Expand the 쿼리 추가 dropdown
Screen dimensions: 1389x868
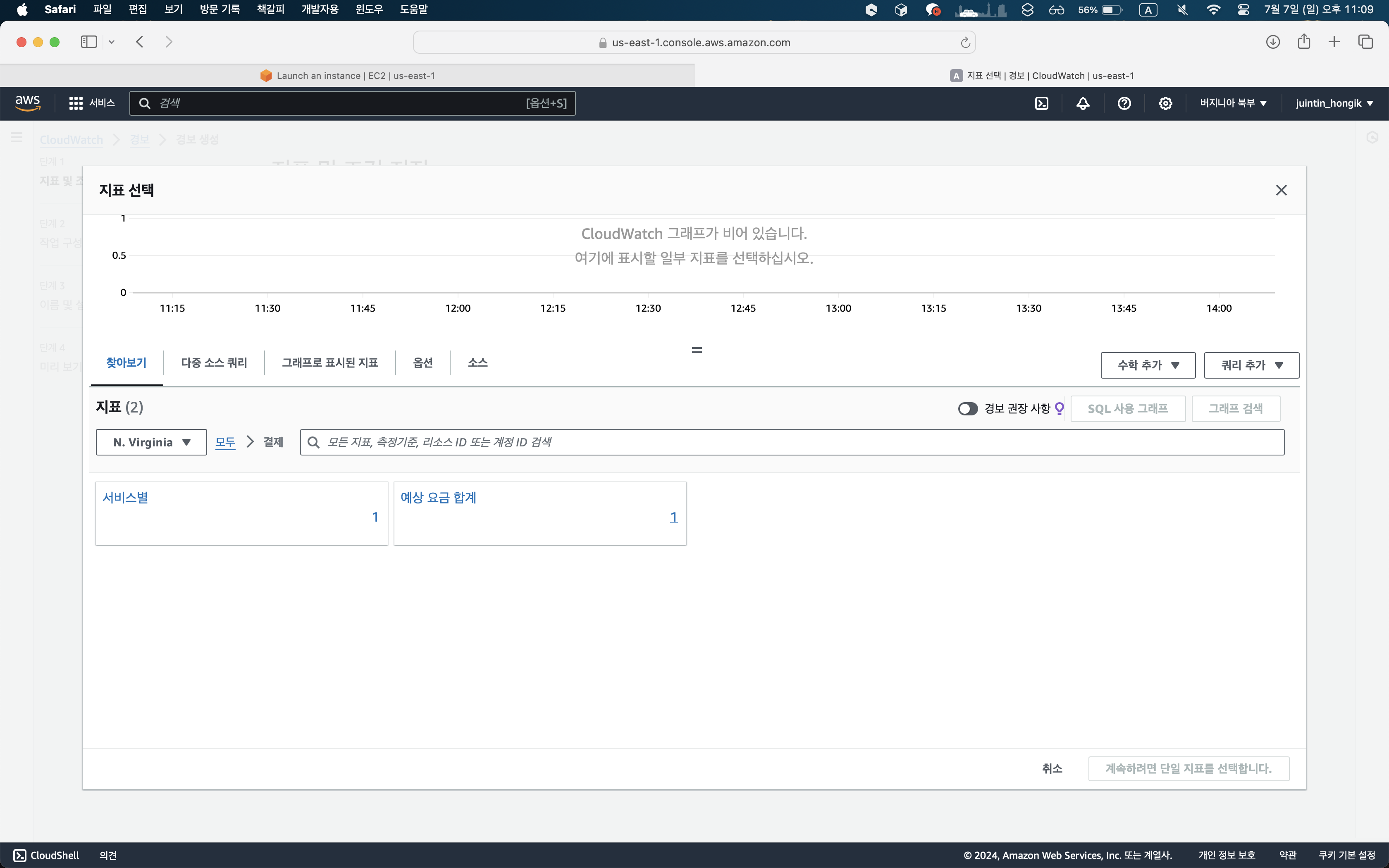(x=1251, y=365)
